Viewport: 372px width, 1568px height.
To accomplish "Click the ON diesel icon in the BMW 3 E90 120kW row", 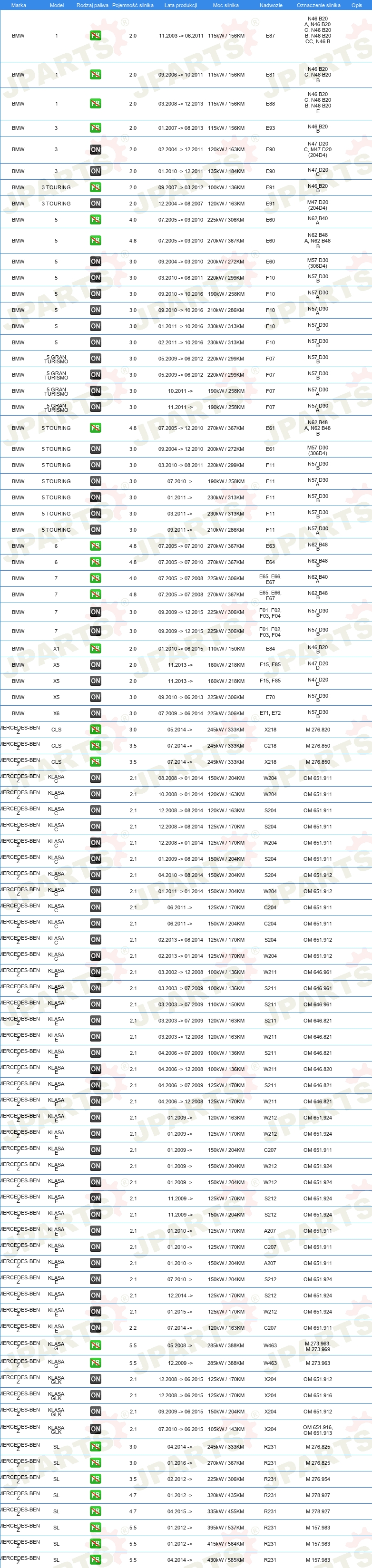I will (x=96, y=150).
